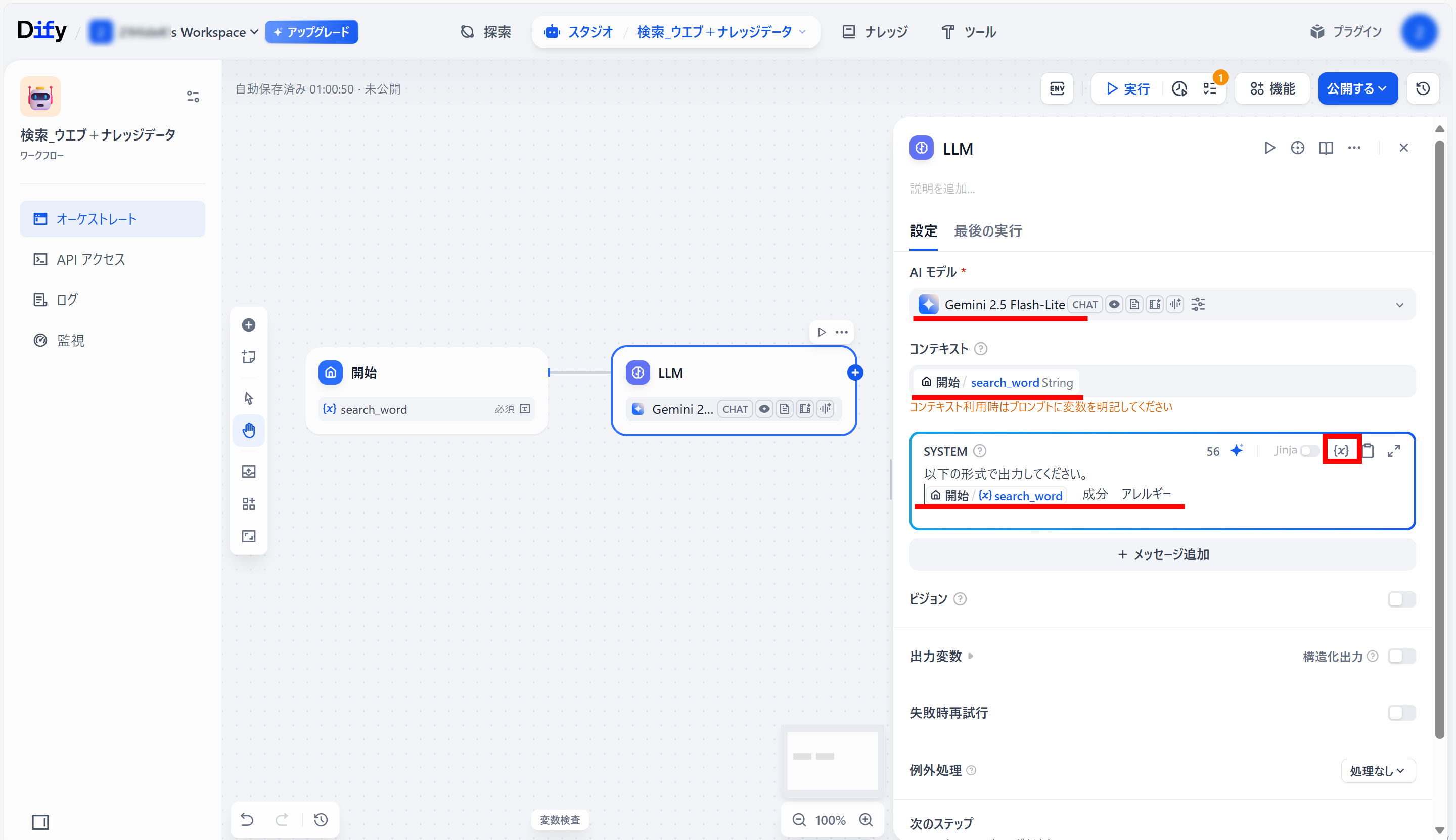Switch to the 最後の実行 tab
This screenshot has width=1456, height=840.
(987, 231)
